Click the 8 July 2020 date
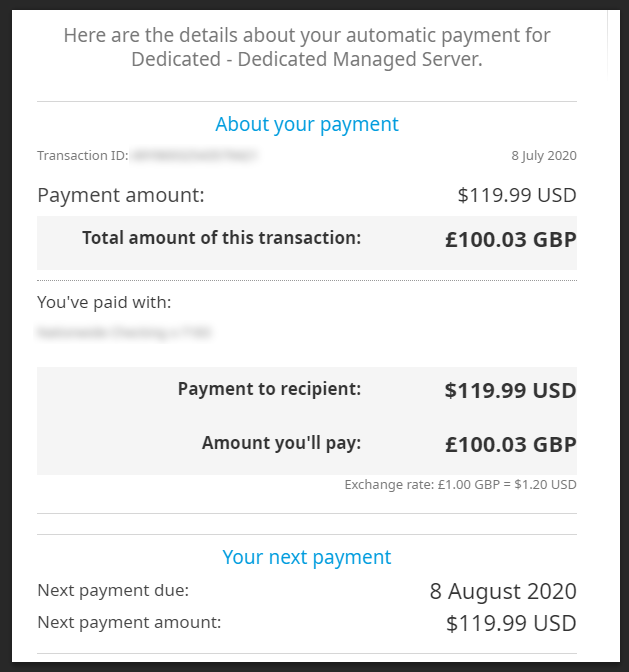Image resolution: width=629 pixels, height=672 pixels. tap(544, 155)
